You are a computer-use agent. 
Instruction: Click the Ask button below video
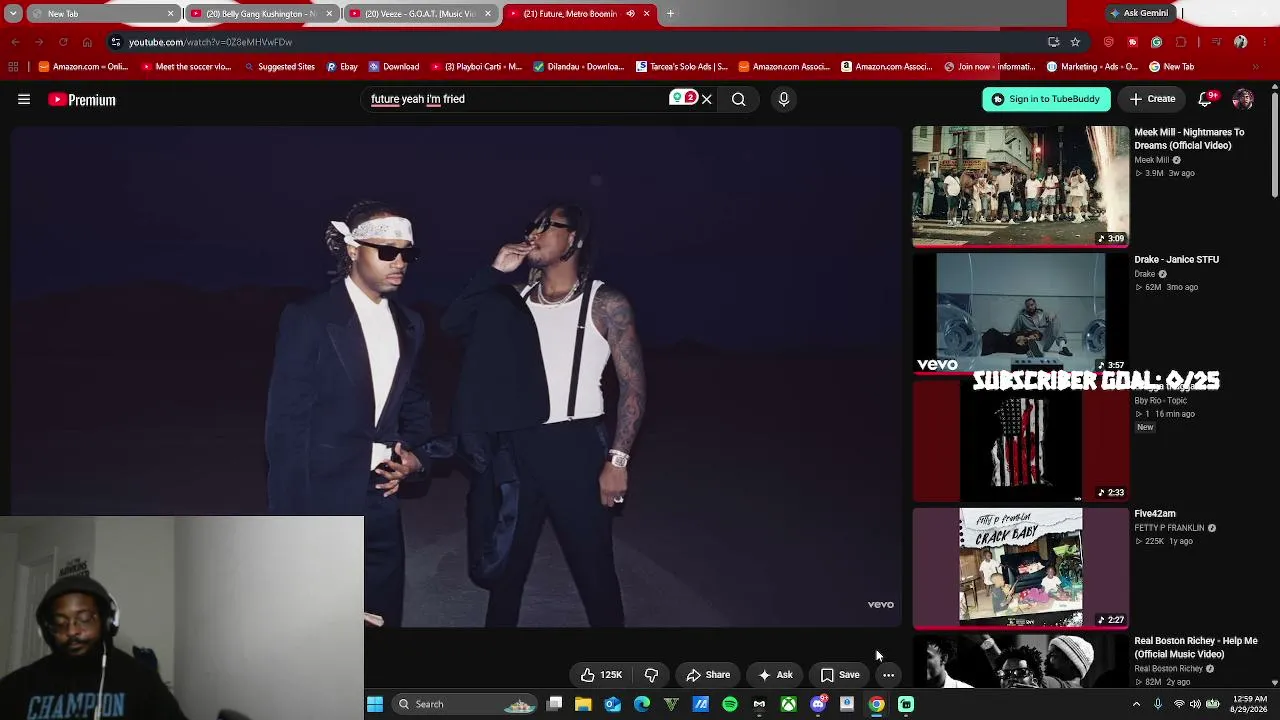tap(775, 675)
